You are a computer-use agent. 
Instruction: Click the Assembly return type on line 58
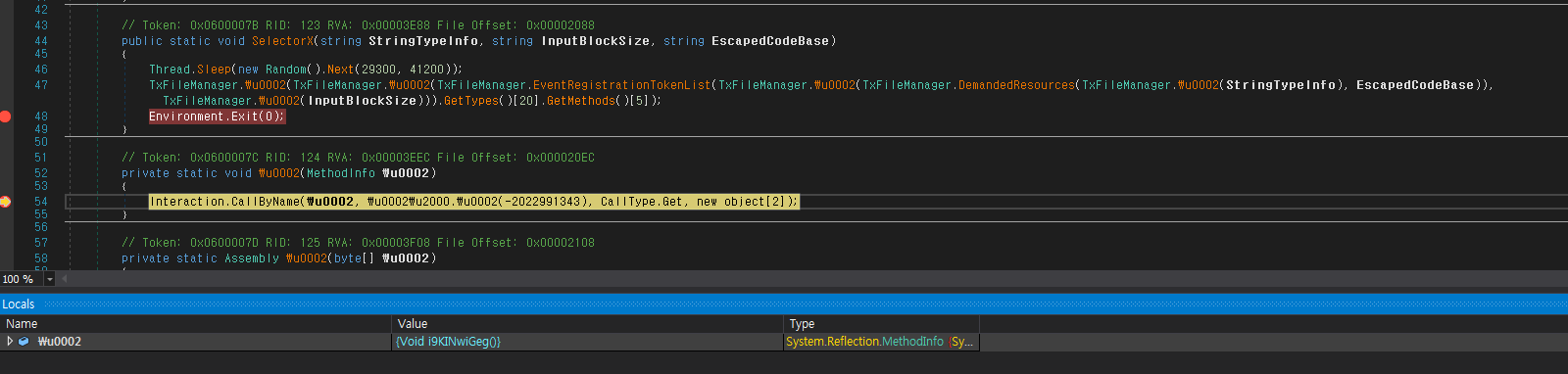tap(252, 258)
